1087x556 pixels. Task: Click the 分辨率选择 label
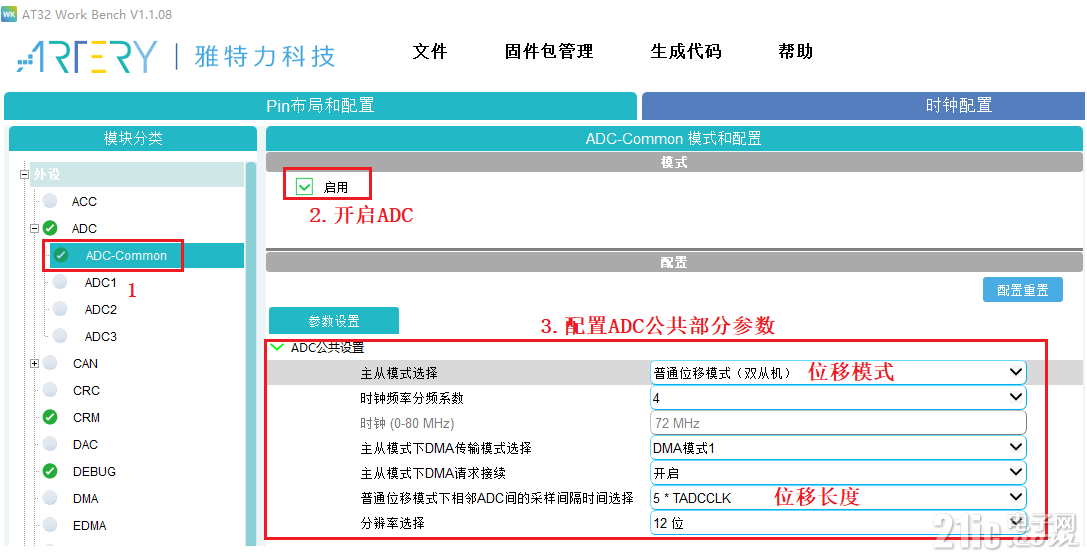pos(392,523)
